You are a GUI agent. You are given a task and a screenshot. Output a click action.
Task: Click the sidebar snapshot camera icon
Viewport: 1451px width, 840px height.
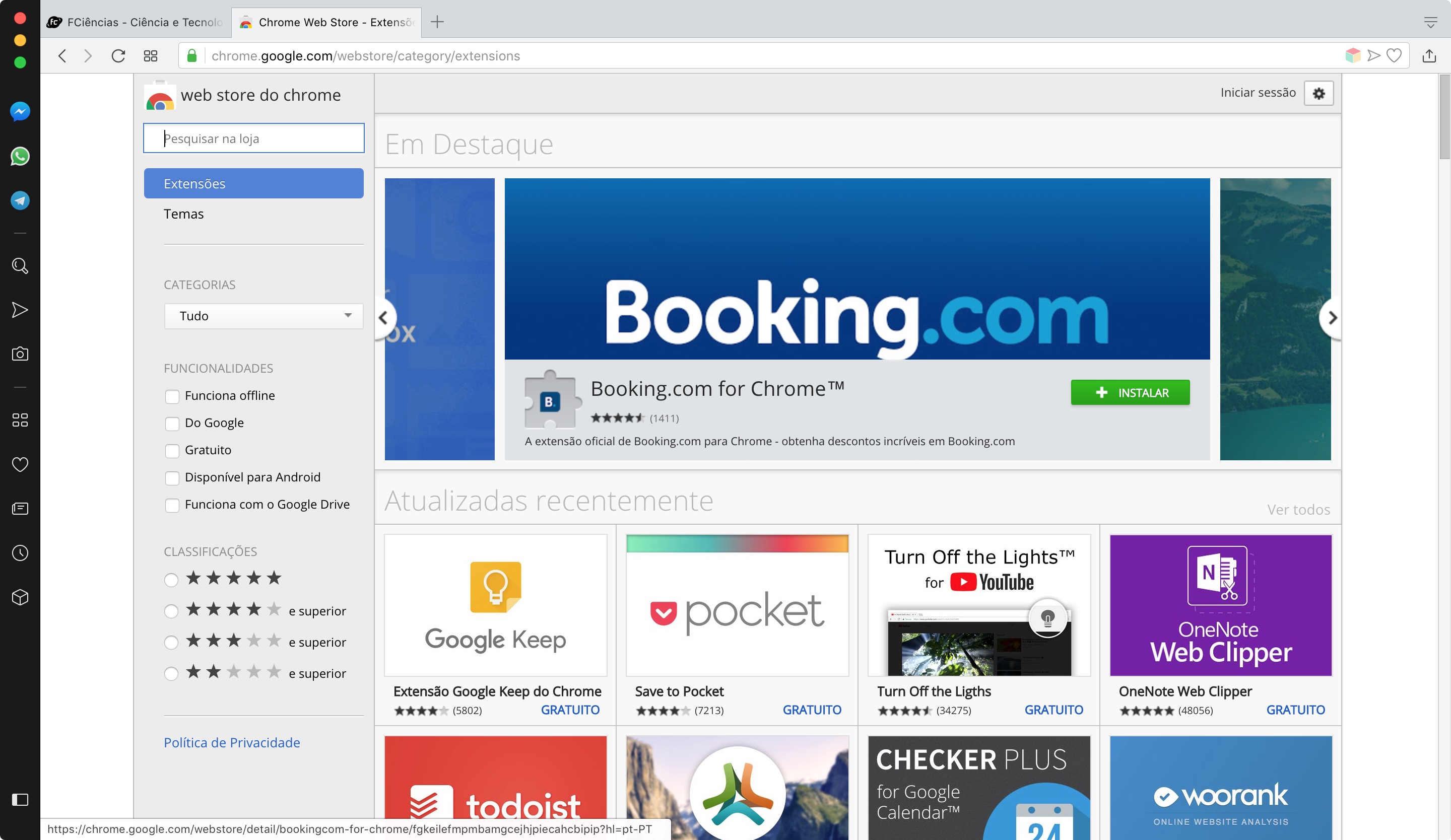tap(20, 354)
